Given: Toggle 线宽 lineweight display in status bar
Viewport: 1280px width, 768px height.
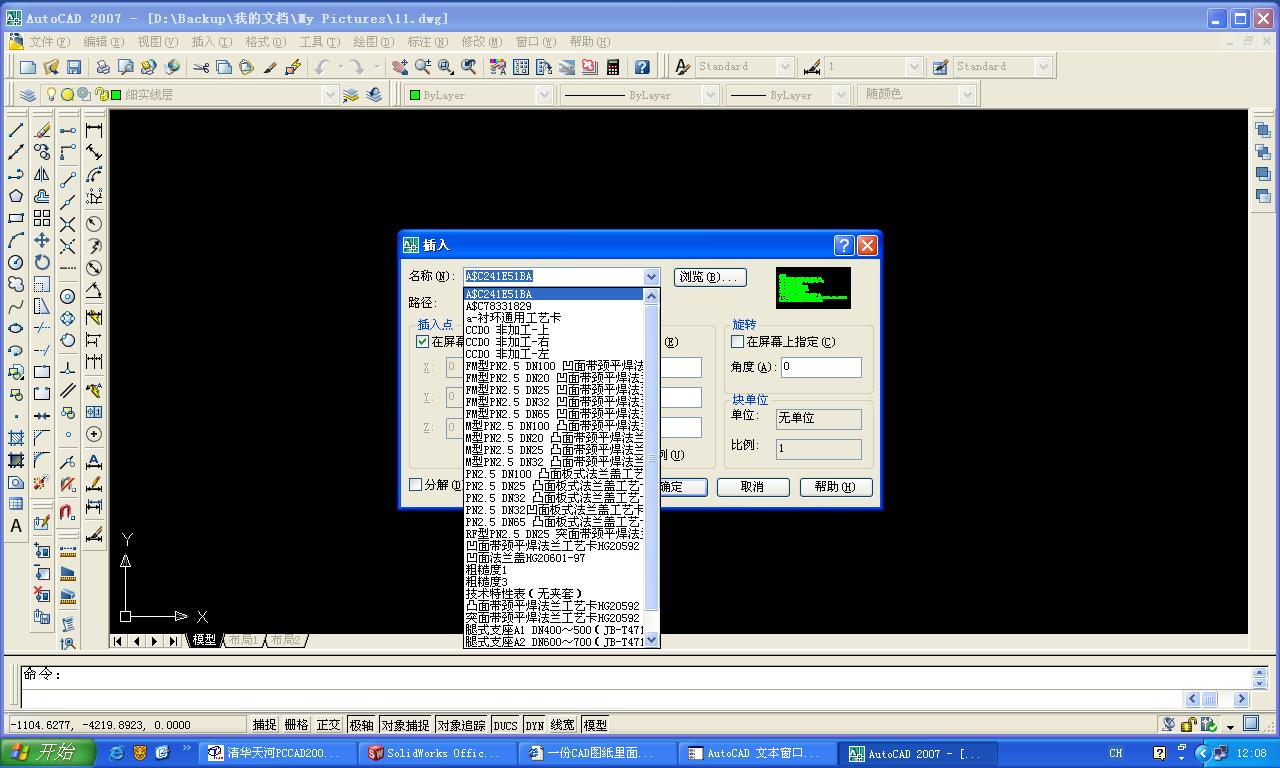Looking at the screenshot, I should (x=563, y=725).
